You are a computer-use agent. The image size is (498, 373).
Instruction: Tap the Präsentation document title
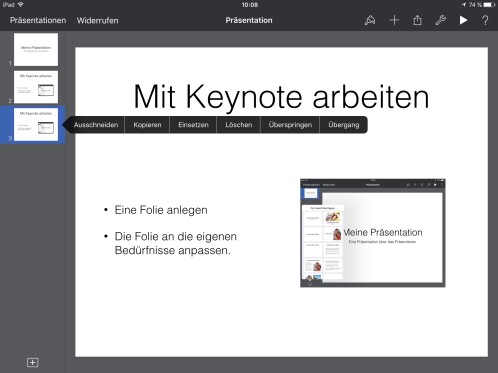pos(249,20)
